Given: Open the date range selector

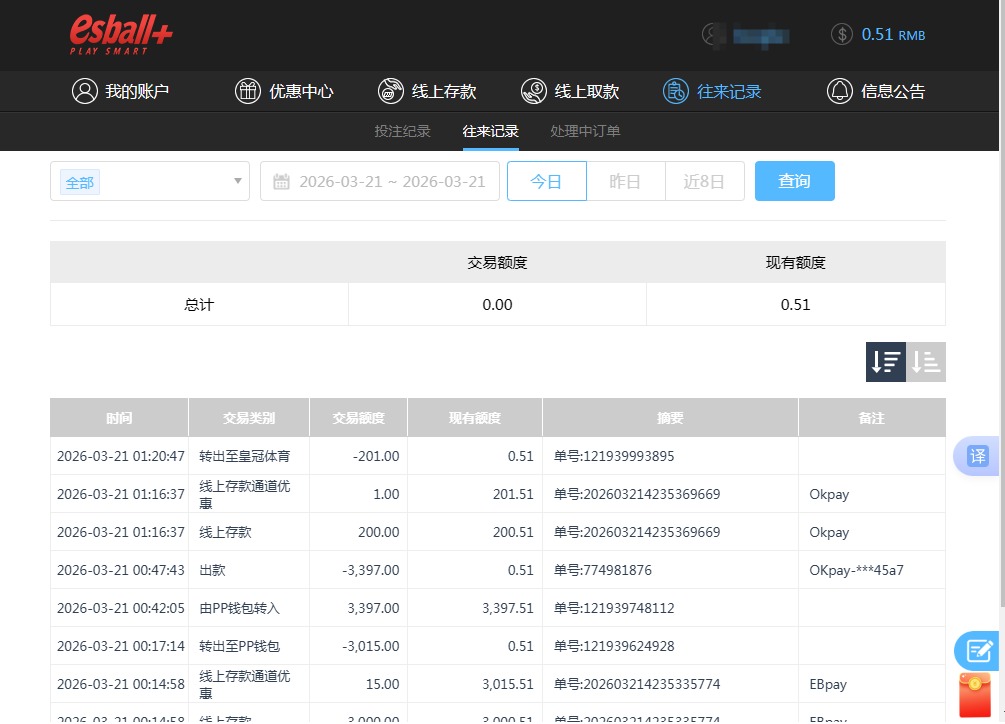Looking at the screenshot, I should (380, 181).
